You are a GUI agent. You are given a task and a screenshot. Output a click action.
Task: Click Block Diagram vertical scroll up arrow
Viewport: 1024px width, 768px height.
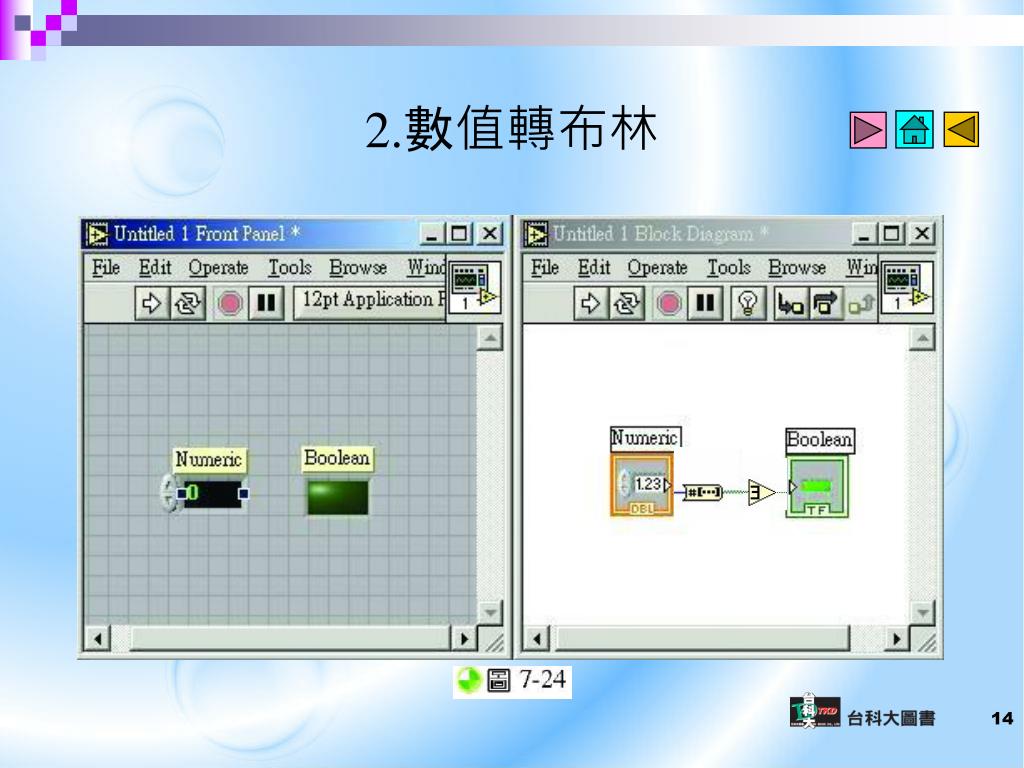point(922,338)
